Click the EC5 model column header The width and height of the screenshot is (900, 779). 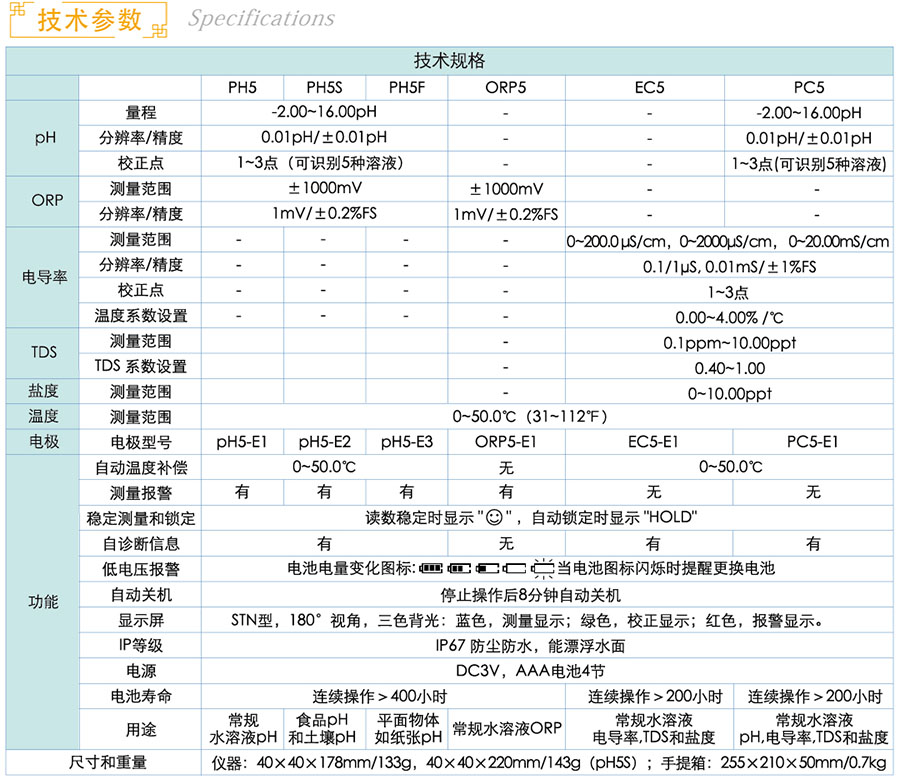pos(649,87)
